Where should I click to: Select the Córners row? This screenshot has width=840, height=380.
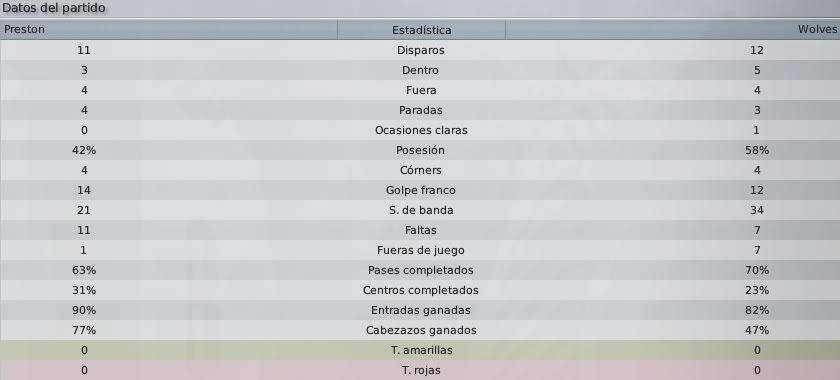(420, 170)
